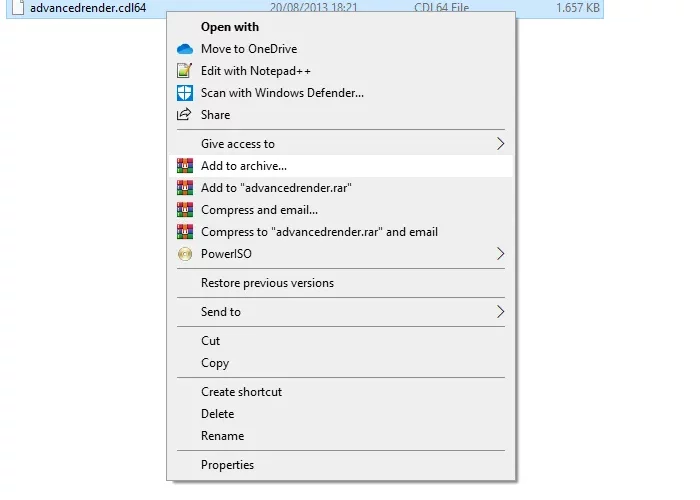Image resolution: width=700 pixels, height=500 pixels.
Task: Click the 1.657 KB file size
Action: coord(578,8)
